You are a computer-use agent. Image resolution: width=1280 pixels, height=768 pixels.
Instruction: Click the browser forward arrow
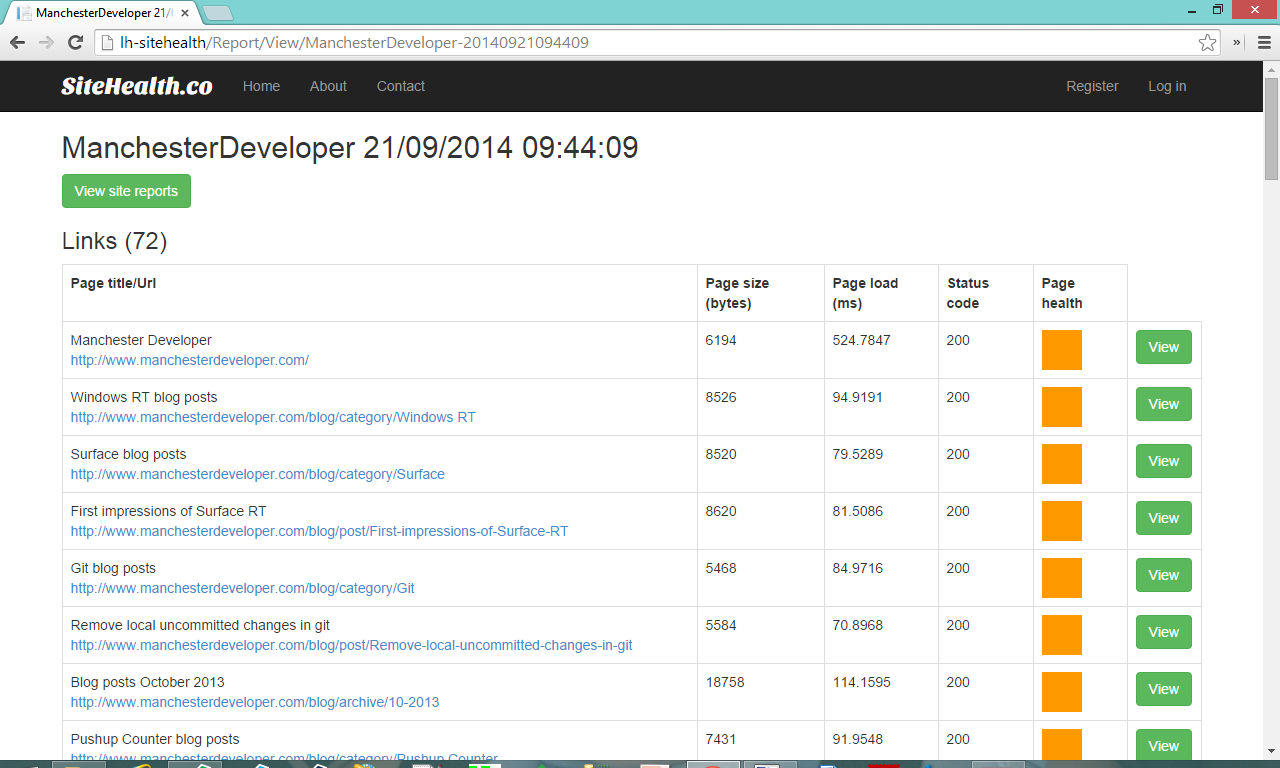pyautogui.click(x=46, y=42)
